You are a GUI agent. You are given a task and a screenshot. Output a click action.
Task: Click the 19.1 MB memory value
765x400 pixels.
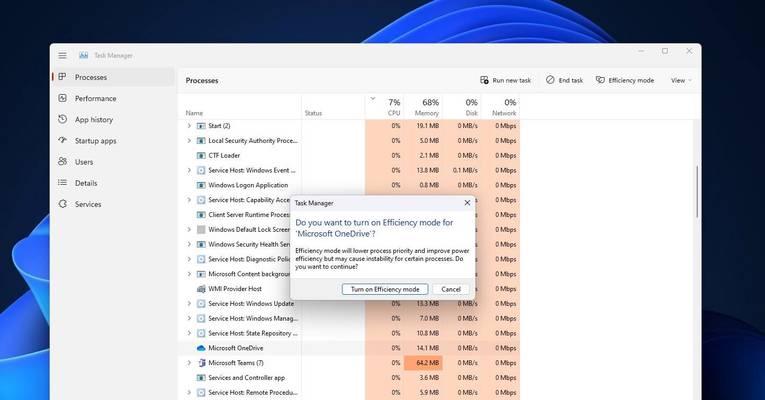pos(428,126)
